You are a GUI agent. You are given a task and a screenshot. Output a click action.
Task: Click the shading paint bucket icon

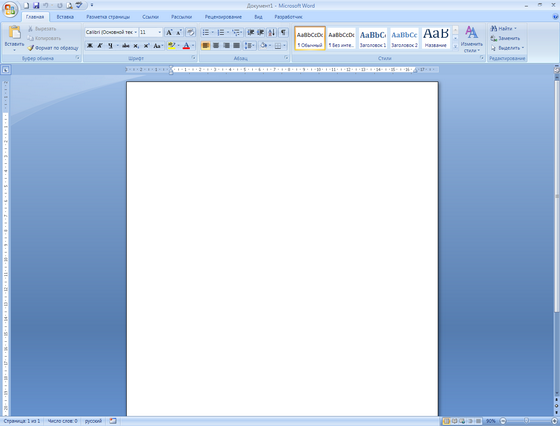click(263, 46)
